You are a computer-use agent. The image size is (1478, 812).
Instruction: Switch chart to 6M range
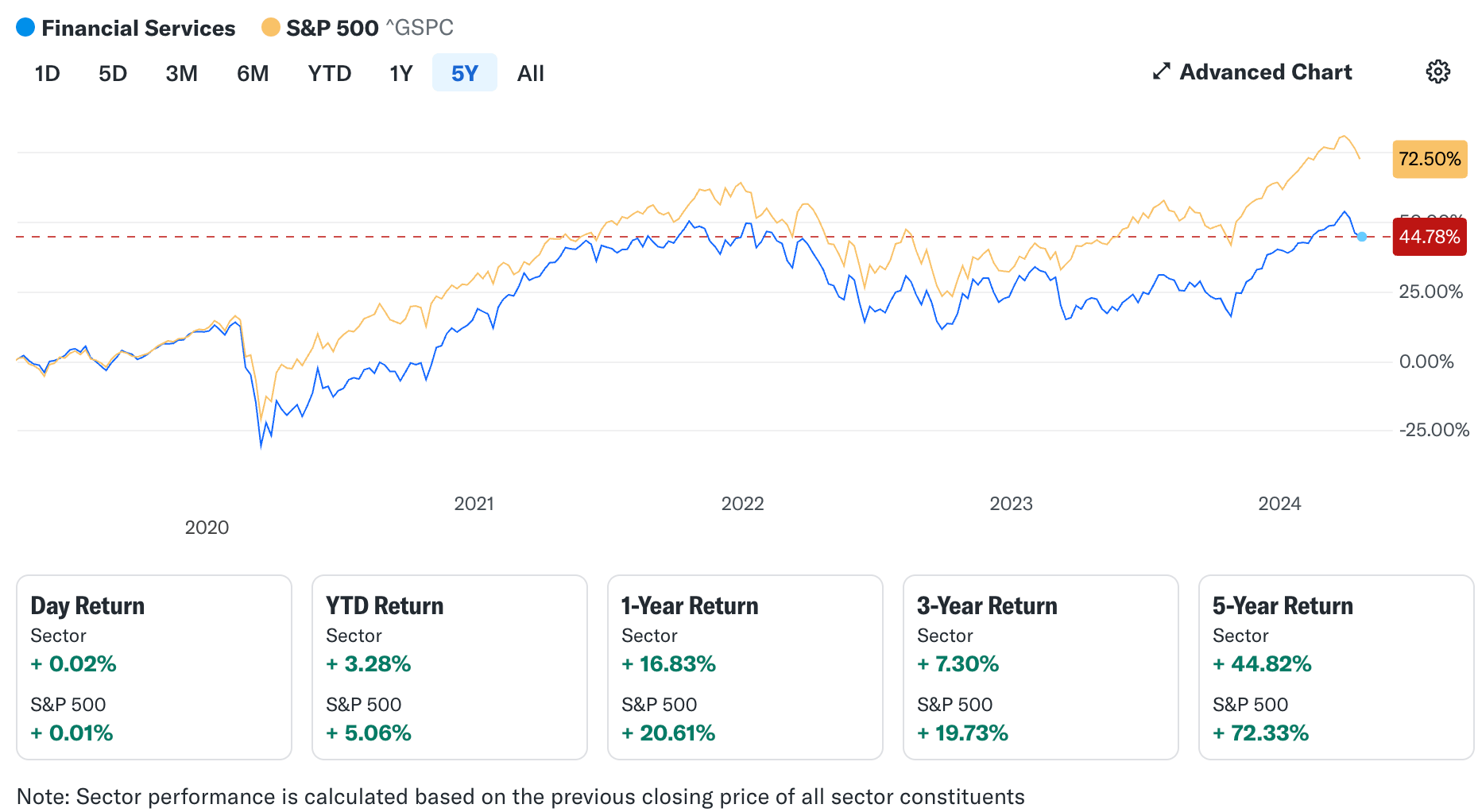[x=253, y=73]
